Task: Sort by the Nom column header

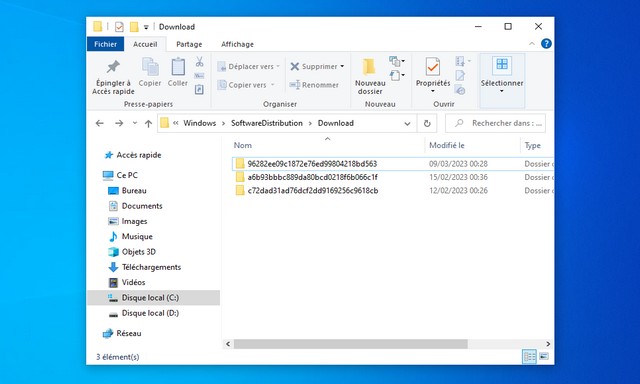Action: point(243,145)
